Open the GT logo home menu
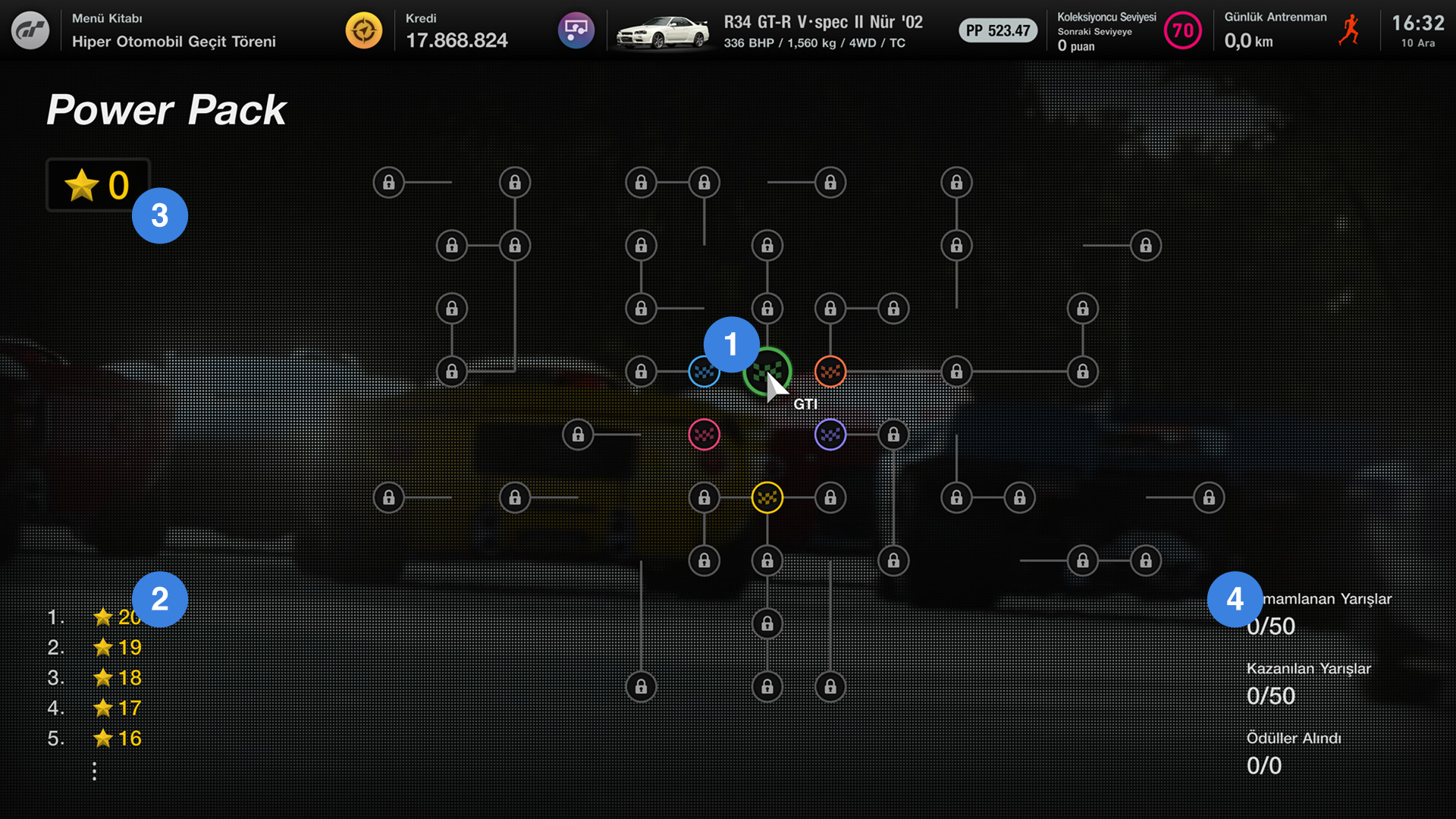Viewport: 1456px width, 819px height. [30, 30]
